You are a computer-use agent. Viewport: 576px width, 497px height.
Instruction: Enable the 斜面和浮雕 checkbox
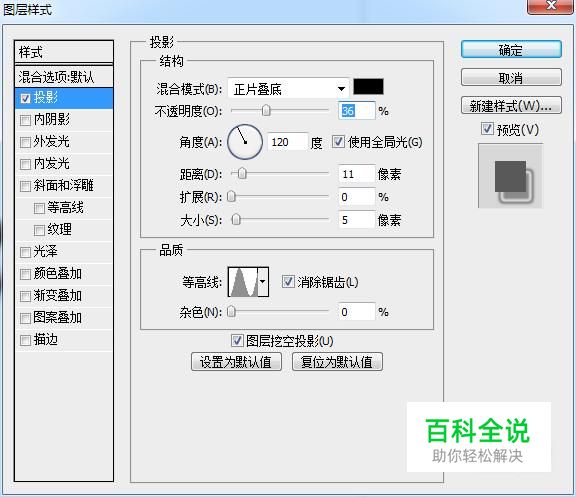[x=25, y=186]
